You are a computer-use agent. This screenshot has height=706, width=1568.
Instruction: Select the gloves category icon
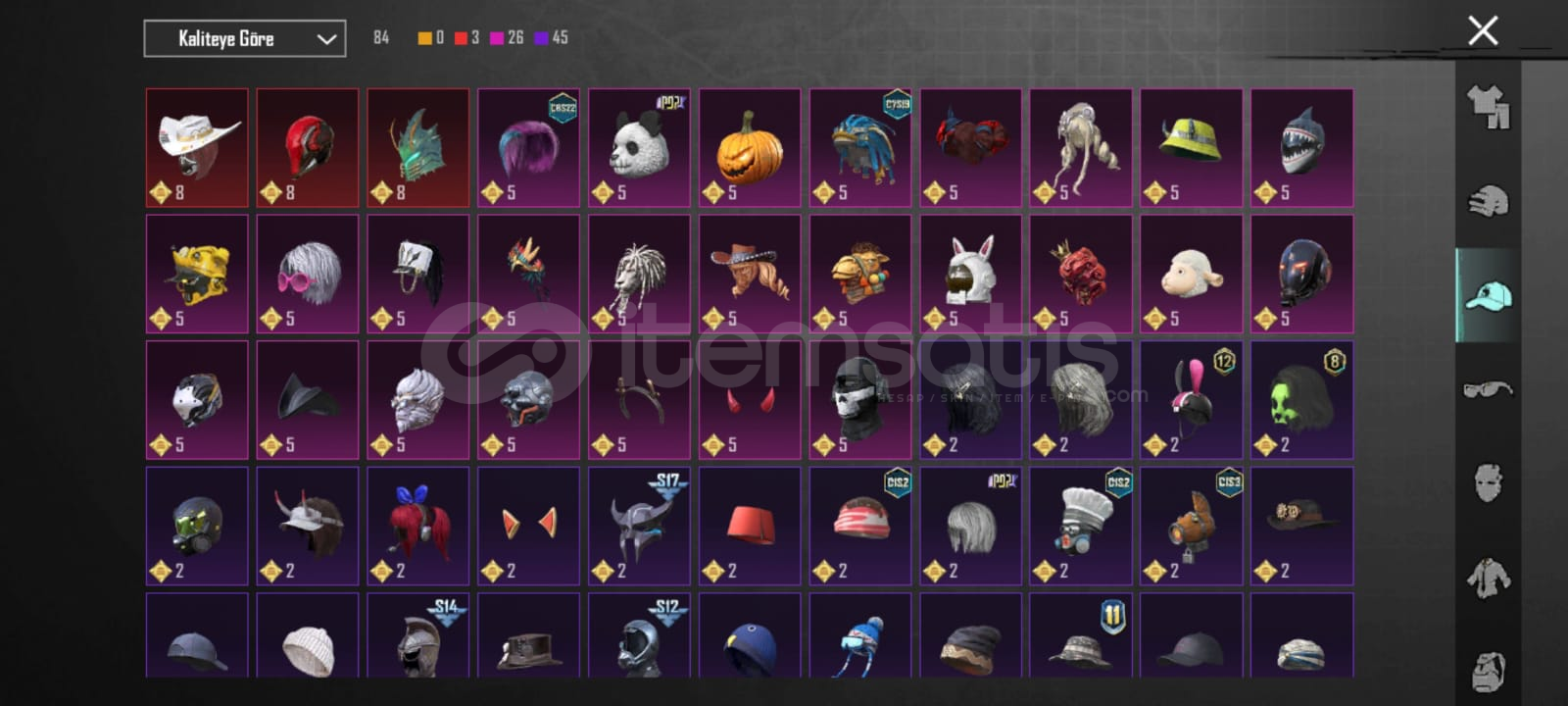pyautogui.click(x=1489, y=201)
